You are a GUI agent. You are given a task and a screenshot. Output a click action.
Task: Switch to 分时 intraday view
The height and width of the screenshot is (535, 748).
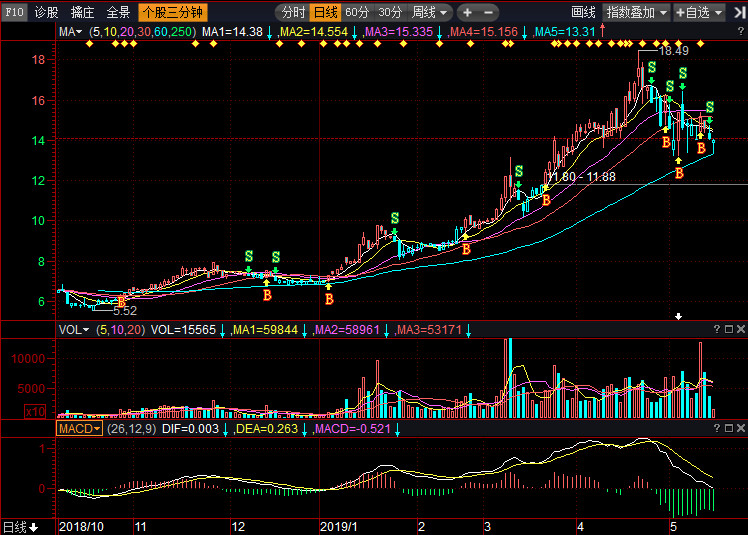click(x=292, y=13)
